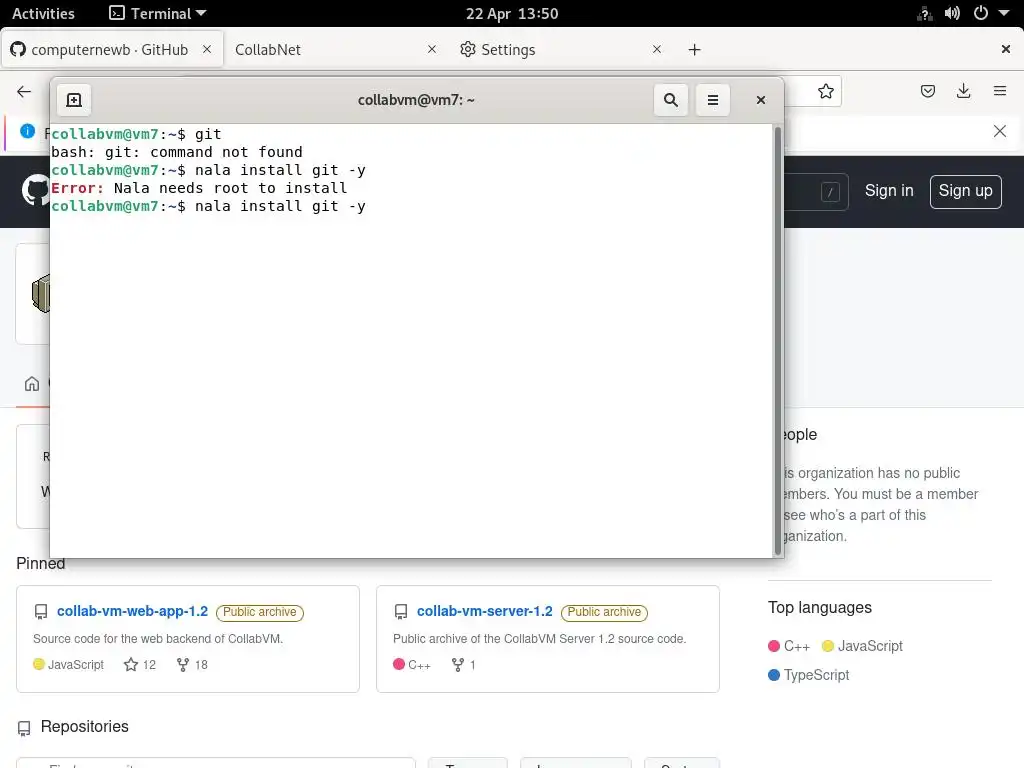The height and width of the screenshot is (768, 1024).
Task: Click the JavaScript top language
Action: coord(862,646)
